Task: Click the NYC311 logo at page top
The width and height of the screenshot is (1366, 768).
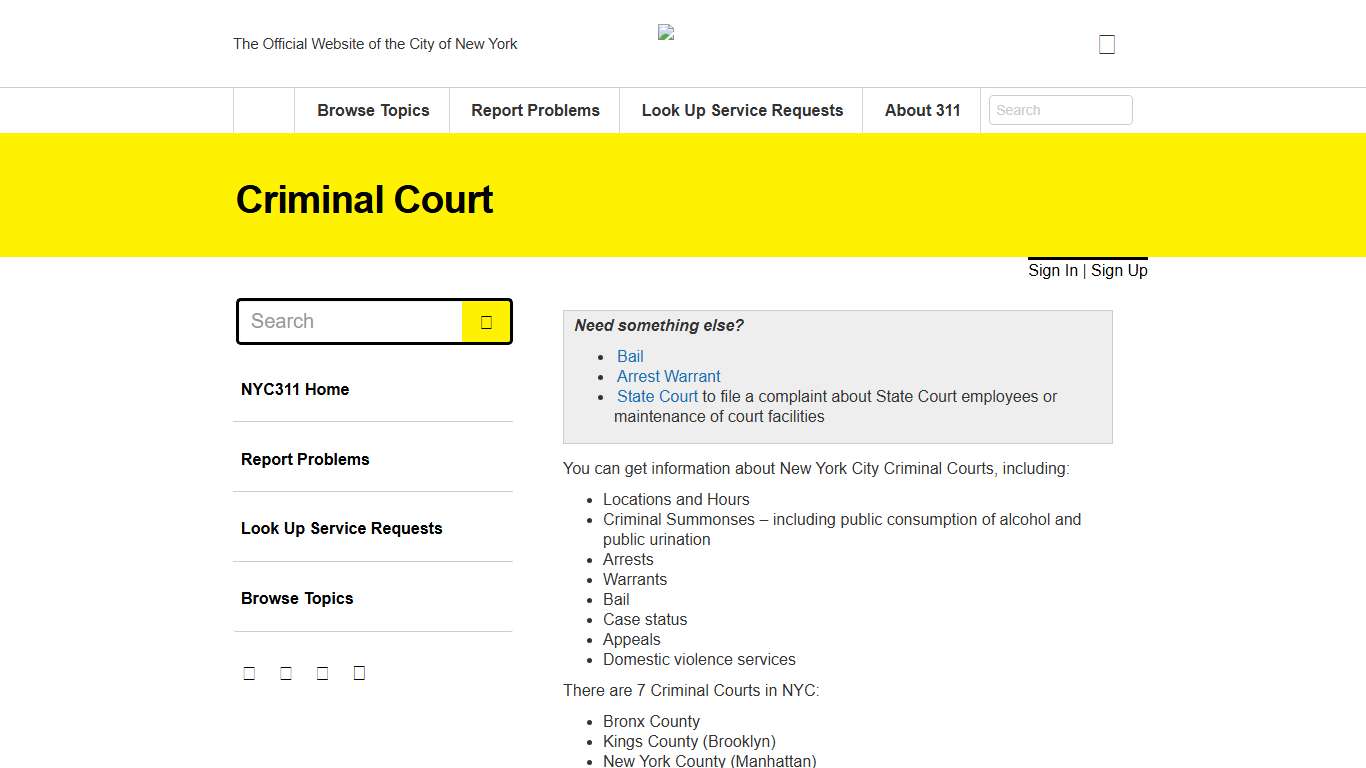Action: [666, 31]
